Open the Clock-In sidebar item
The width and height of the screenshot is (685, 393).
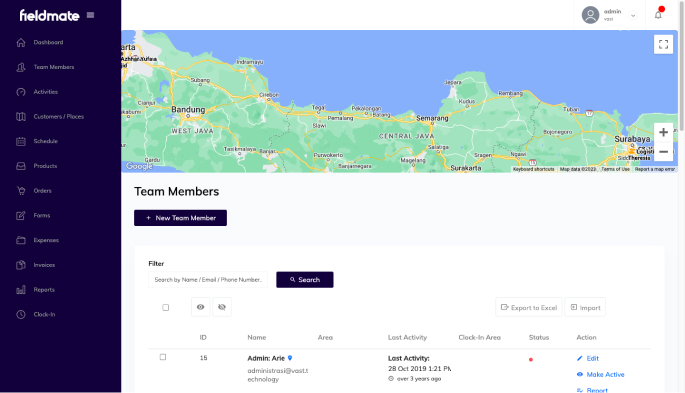click(x=44, y=314)
